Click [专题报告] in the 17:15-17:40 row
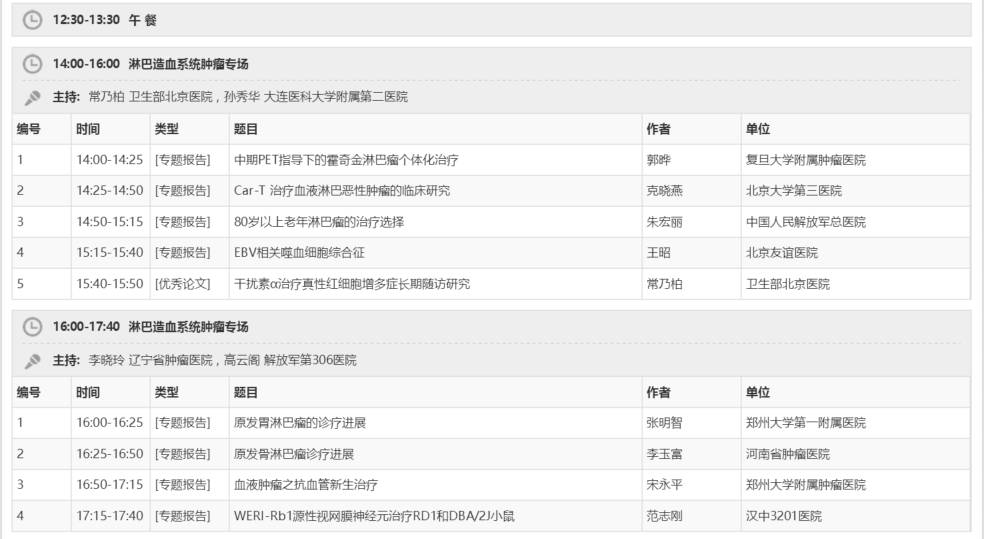Image resolution: width=984 pixels, height=539 pixels. pyautogui.click(x=183, y=516)
